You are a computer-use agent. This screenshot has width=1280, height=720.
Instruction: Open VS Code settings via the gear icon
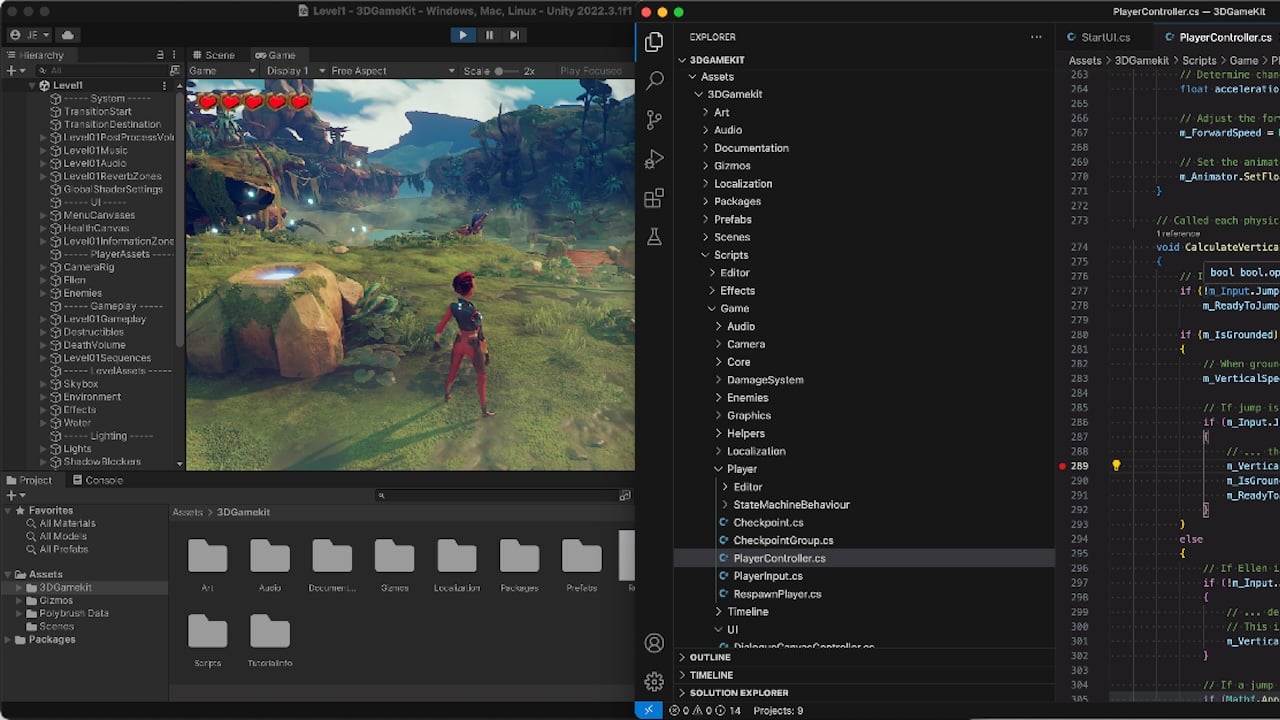tap(654, 682)
